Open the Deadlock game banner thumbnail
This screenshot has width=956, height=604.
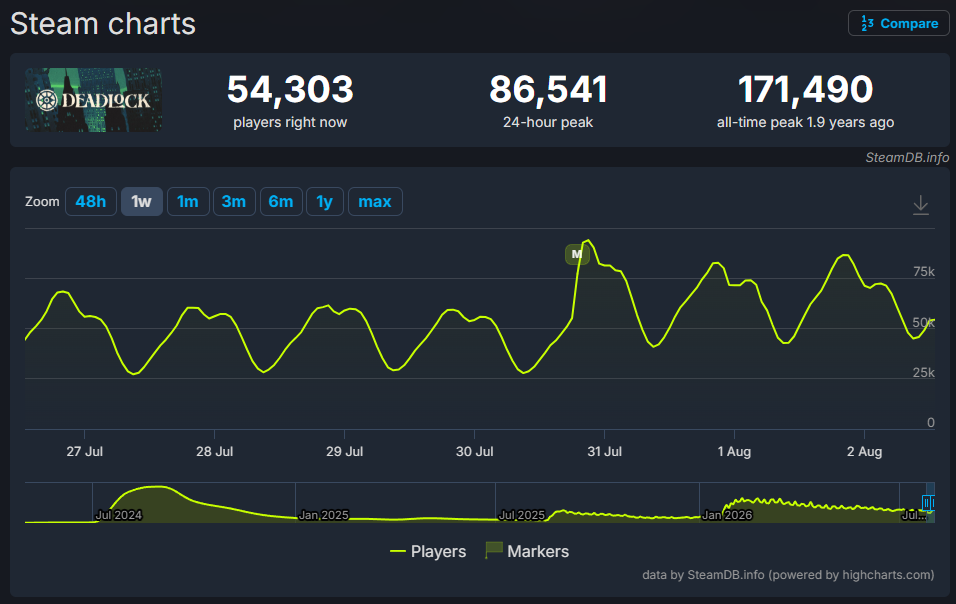click(93, 100)
